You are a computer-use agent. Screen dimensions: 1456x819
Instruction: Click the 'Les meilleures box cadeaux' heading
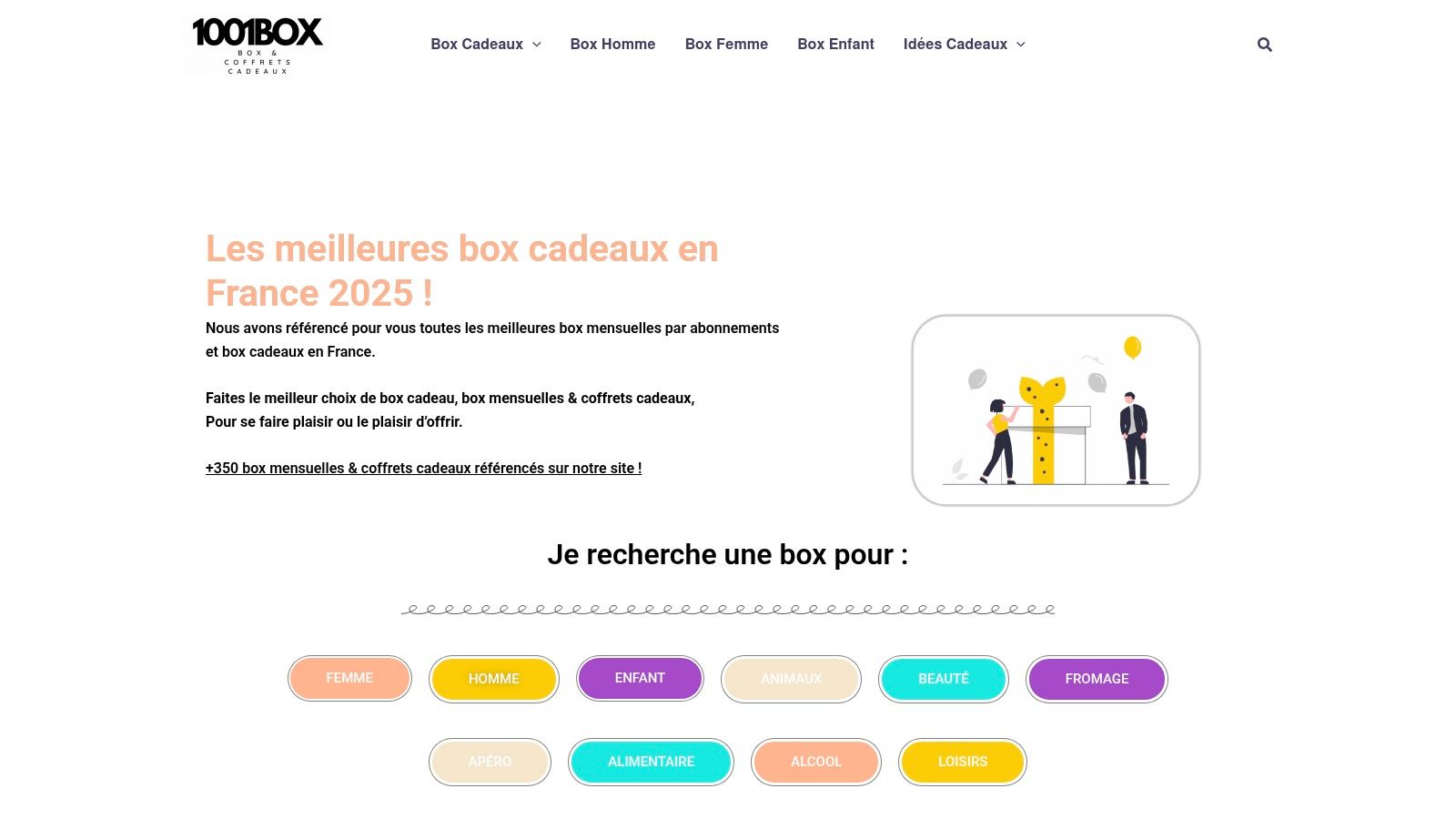coord(462,270)
